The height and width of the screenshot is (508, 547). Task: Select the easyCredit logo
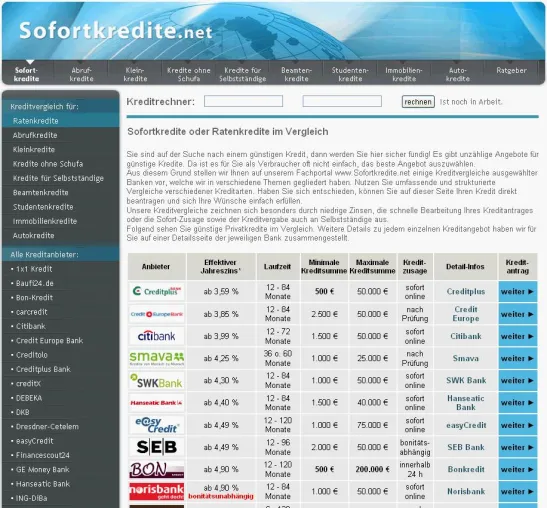[157, 425]
